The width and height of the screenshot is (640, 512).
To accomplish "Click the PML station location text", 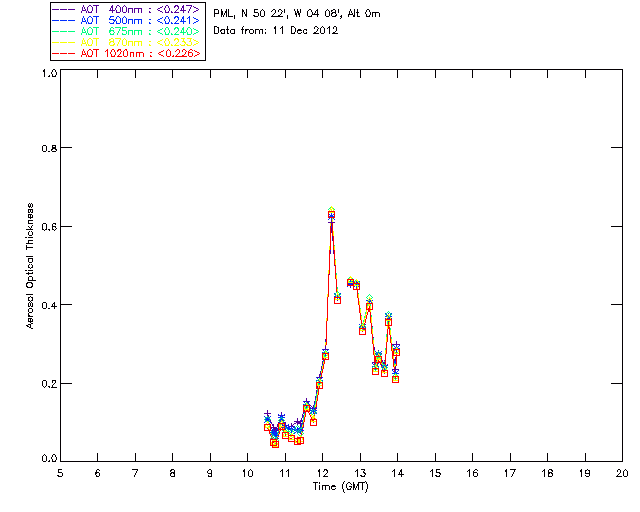I will 297,14.
